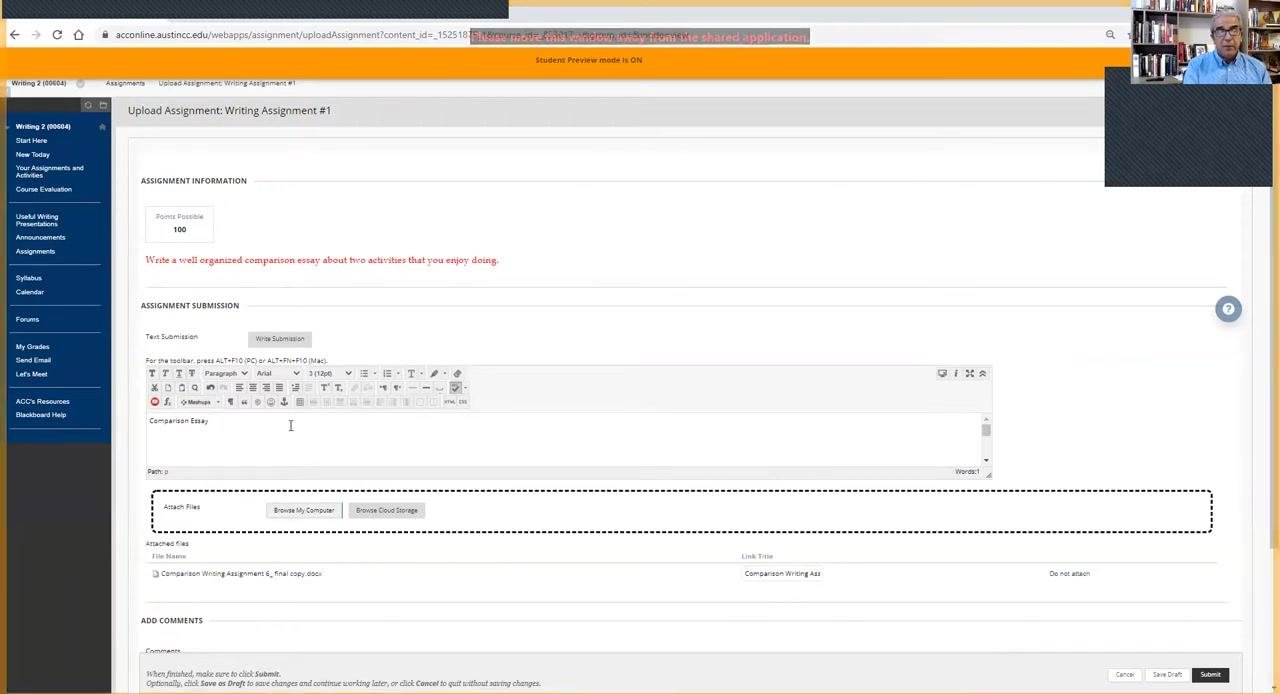Image resolution: width=1280 pixels, height=694 pixels.
Task: Click Browse My Computer button
Action: pyautogui.click(x=304, y=510)
